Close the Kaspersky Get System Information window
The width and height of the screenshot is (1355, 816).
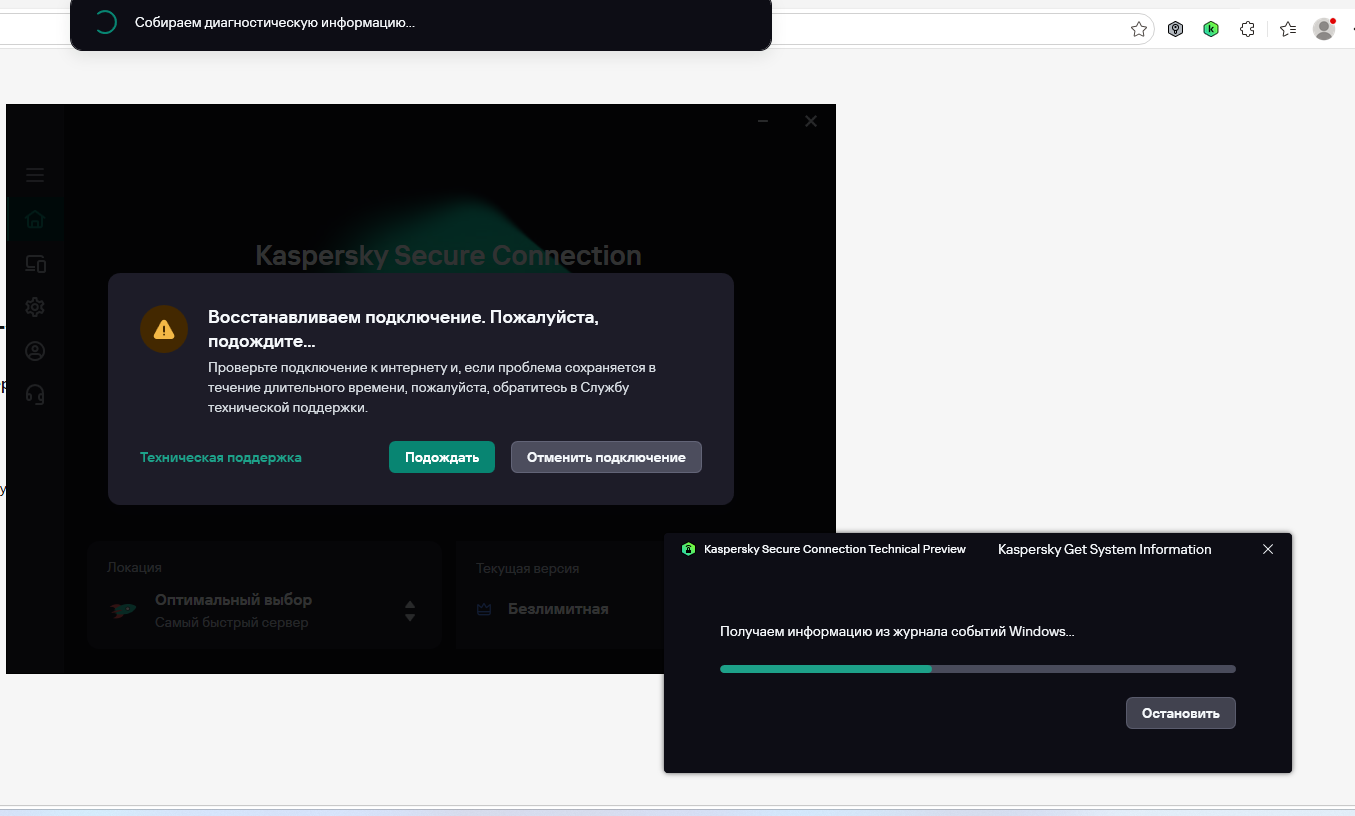[1268, 549]
